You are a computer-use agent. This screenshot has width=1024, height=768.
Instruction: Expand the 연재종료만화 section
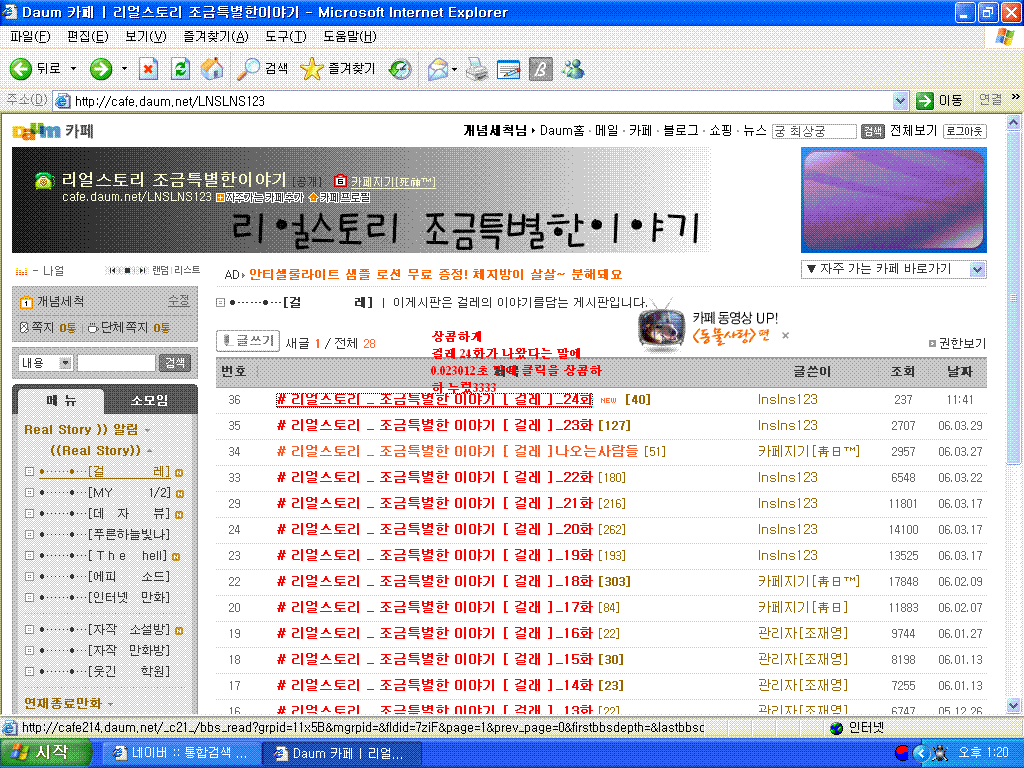(69, 703)
